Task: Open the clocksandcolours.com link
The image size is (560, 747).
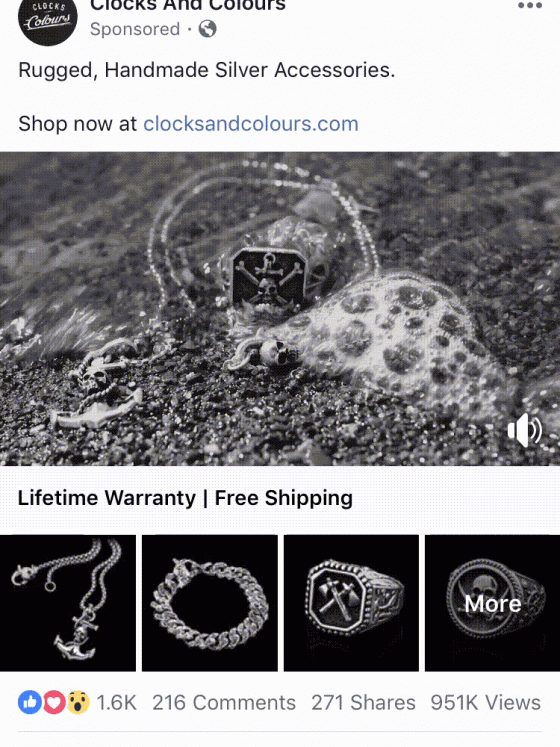Action: [x=251, y=124]
